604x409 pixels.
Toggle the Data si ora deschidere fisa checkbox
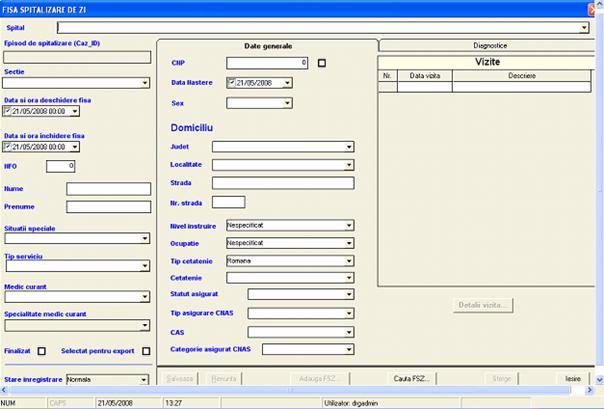coord(9,111)
